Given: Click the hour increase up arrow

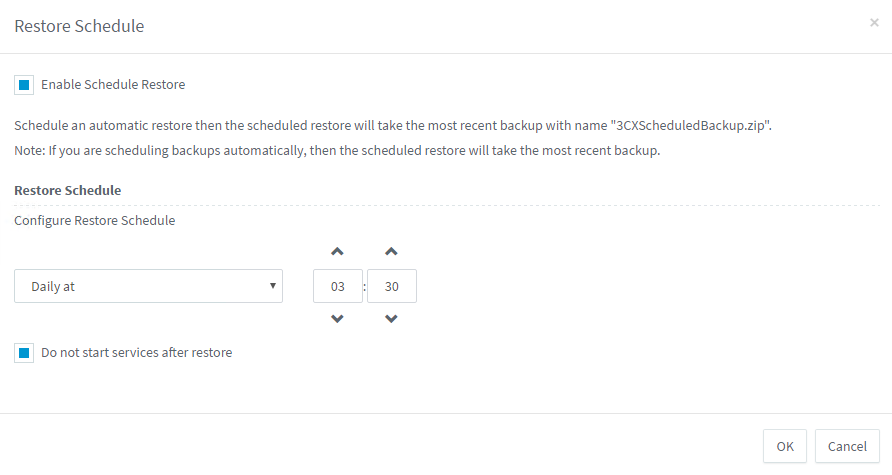Looking at the screenshot, I should 338,251.
